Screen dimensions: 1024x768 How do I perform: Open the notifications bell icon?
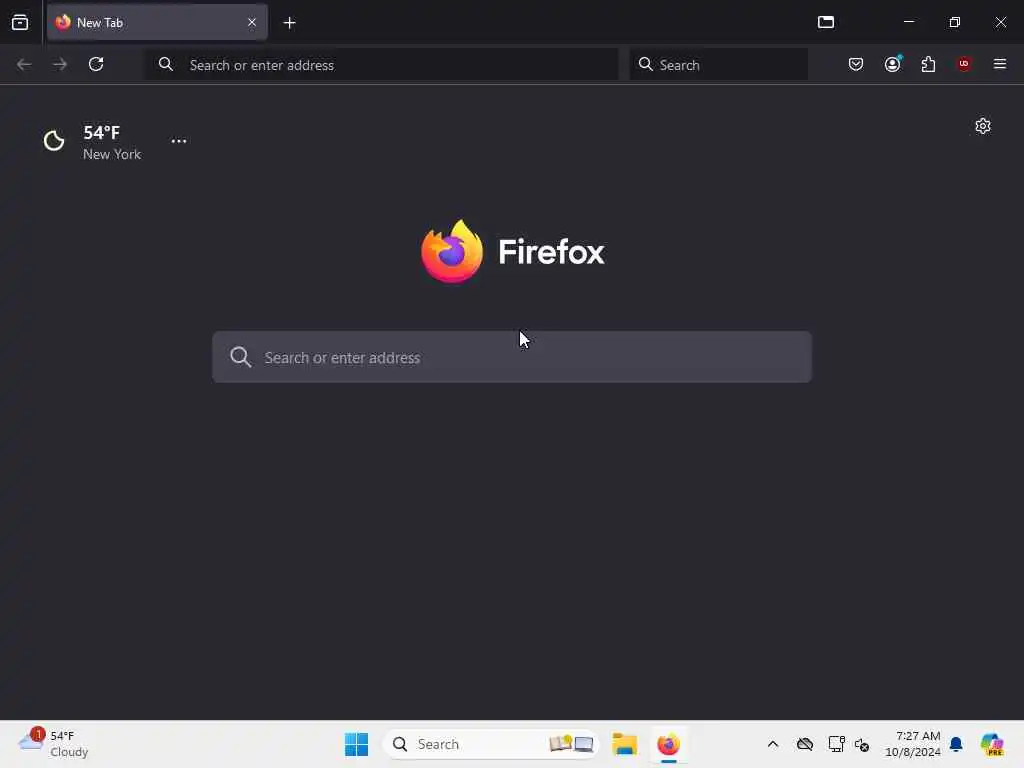956,744
